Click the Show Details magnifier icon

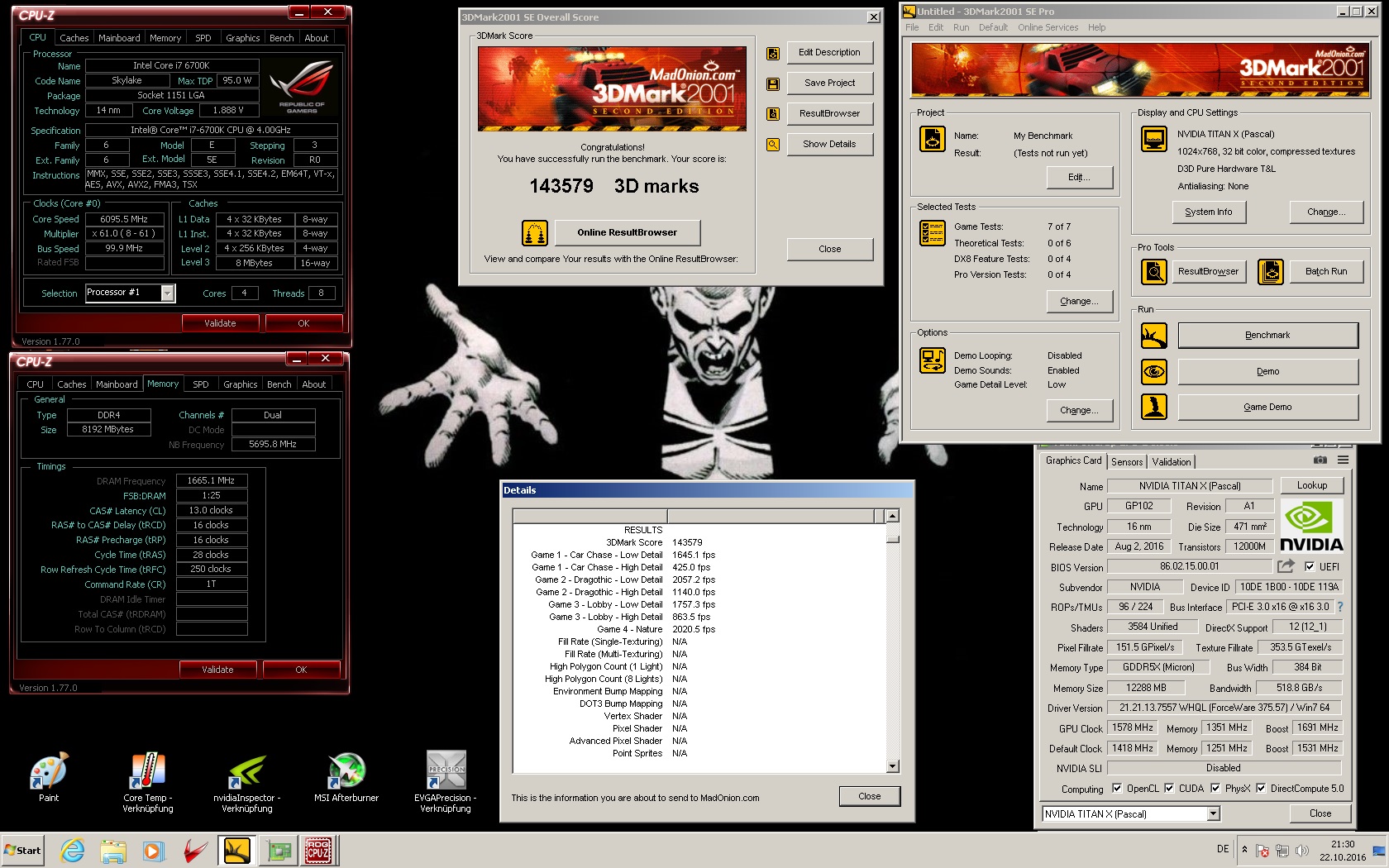(773, 145)
